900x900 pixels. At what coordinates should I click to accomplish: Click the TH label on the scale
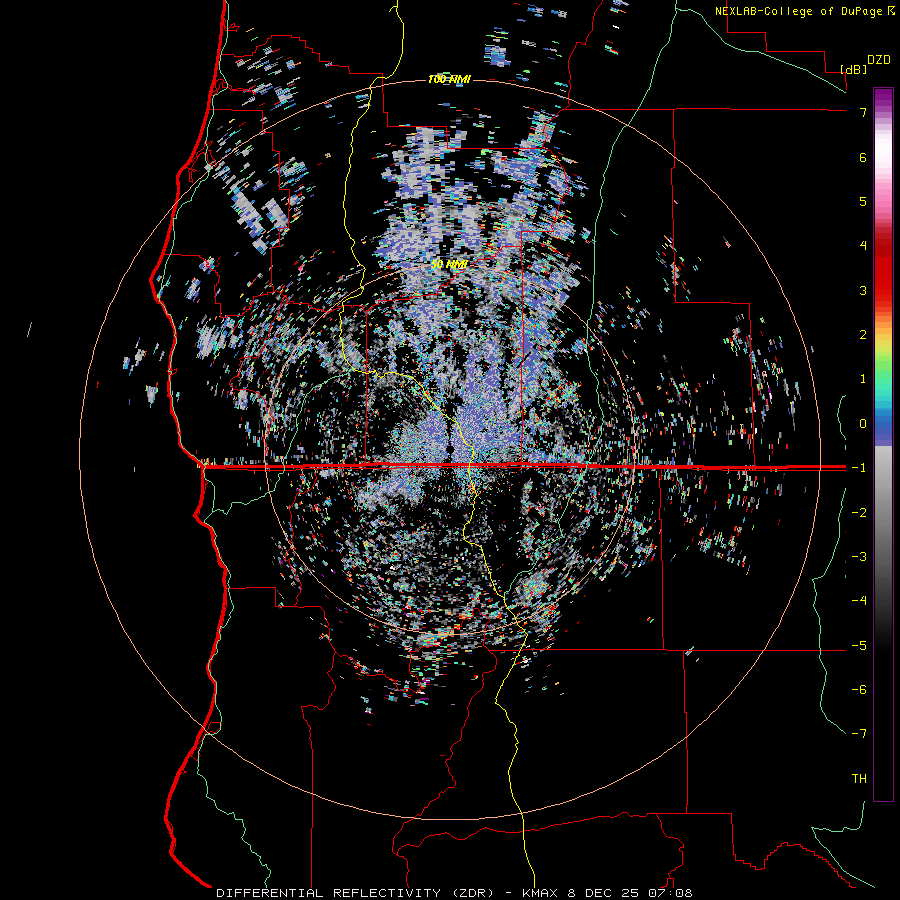point(859,778)
